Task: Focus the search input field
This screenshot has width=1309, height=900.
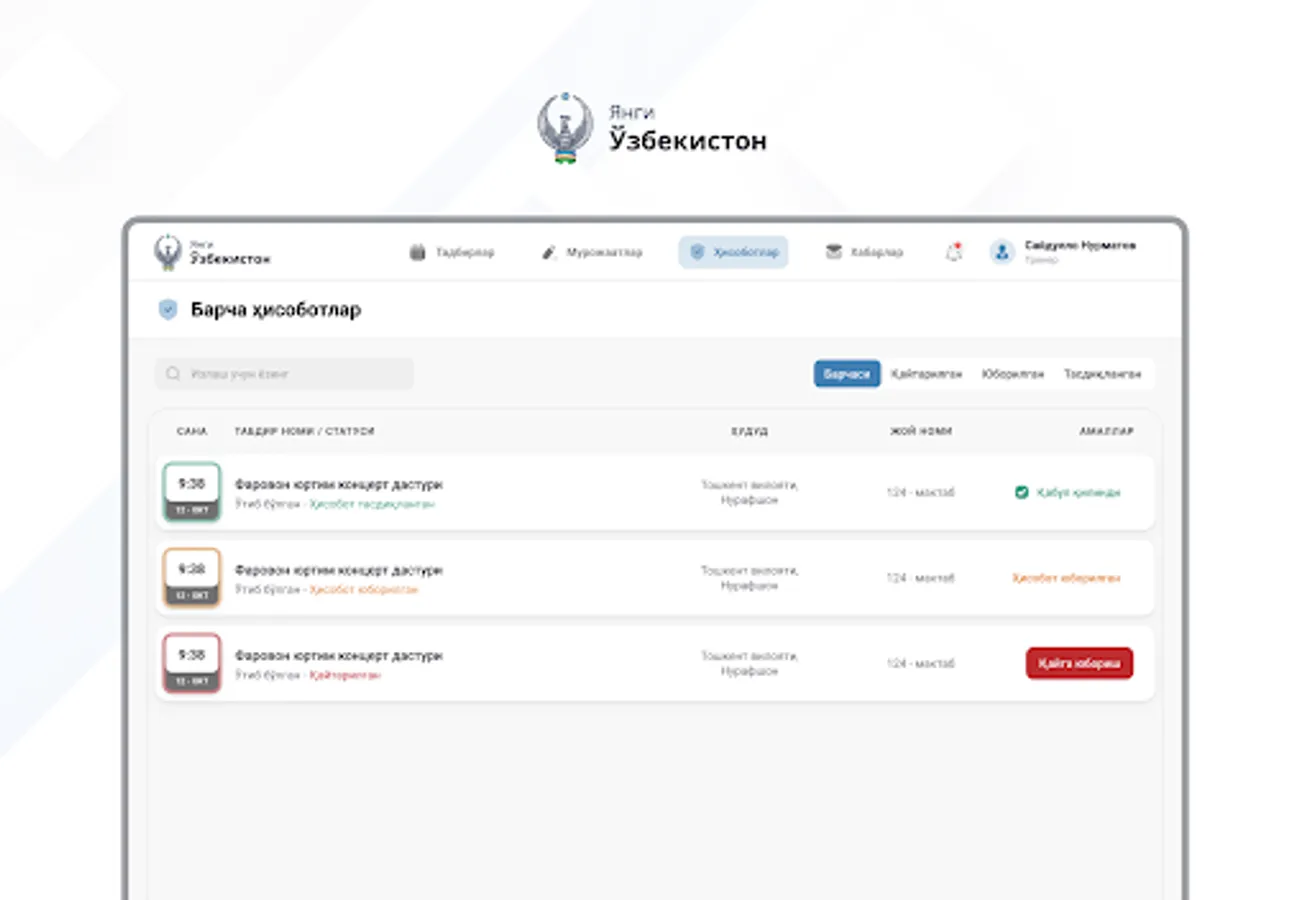Action: tap(284, 374)
